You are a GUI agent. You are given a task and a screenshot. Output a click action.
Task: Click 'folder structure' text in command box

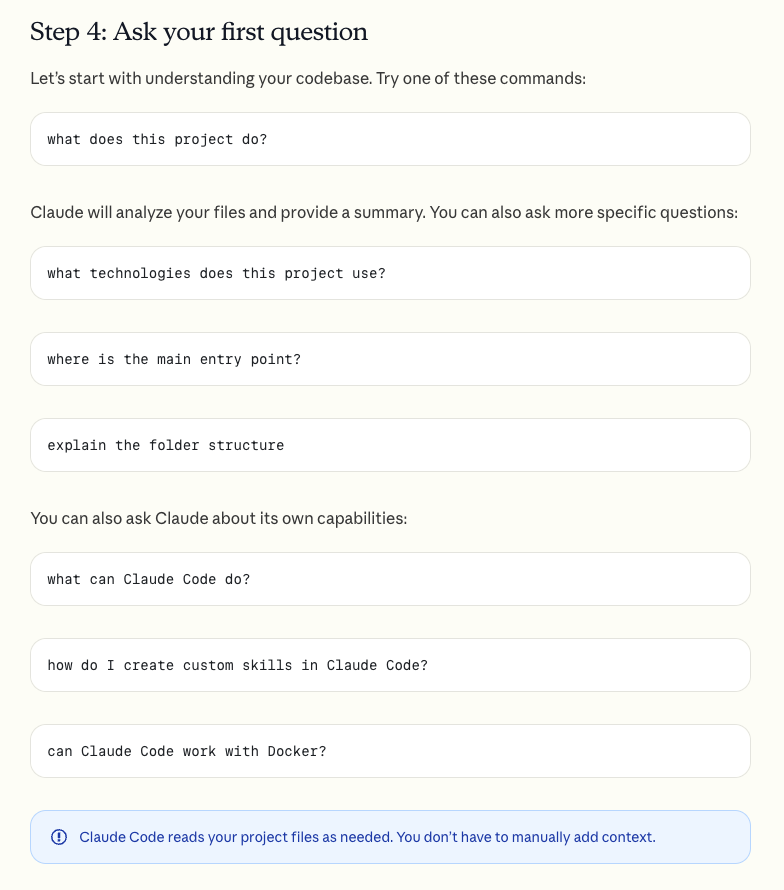(216, 446)
